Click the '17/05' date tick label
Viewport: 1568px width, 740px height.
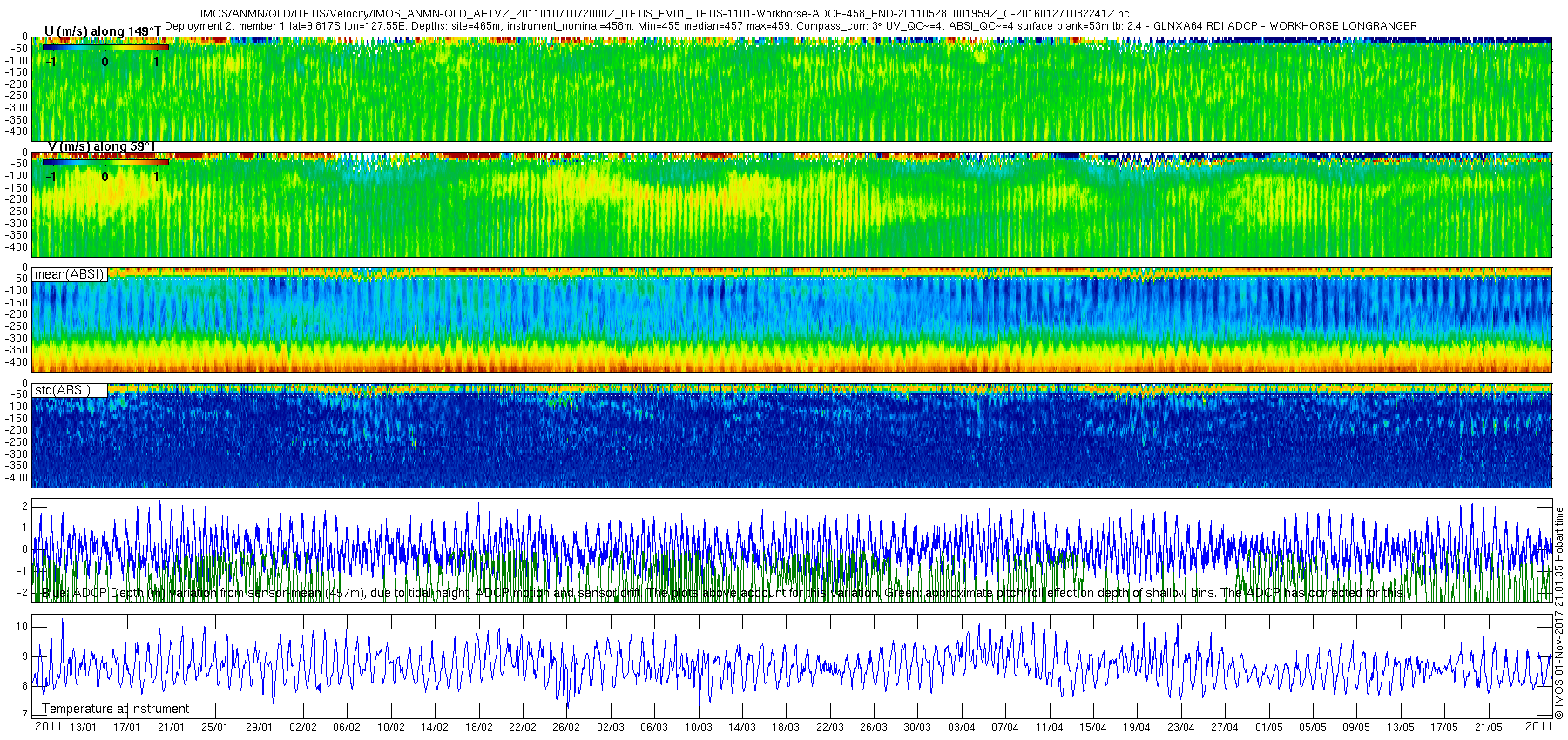point(1444,728)
